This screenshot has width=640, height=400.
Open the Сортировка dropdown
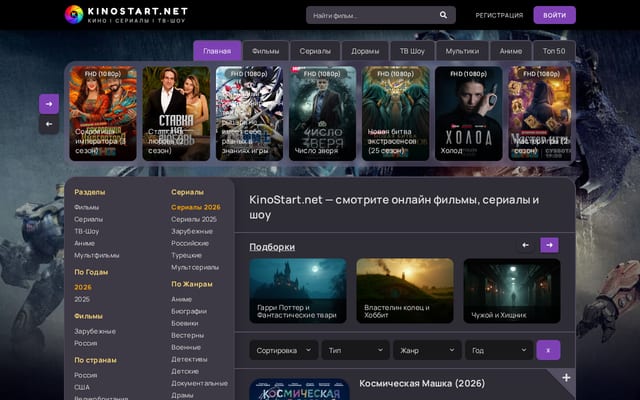[x=284, y=350]
